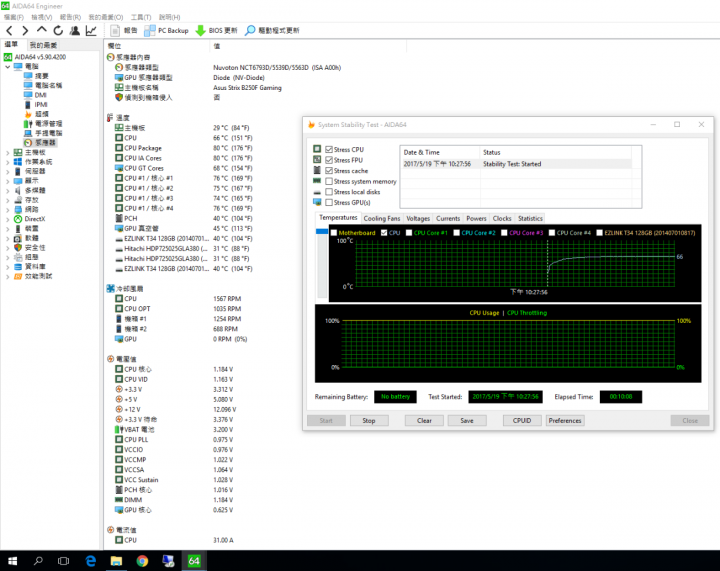Click the user/favorites person icon in toolbar
The height and width of the screenshot is (571, 720).
(x=74, y=31)
